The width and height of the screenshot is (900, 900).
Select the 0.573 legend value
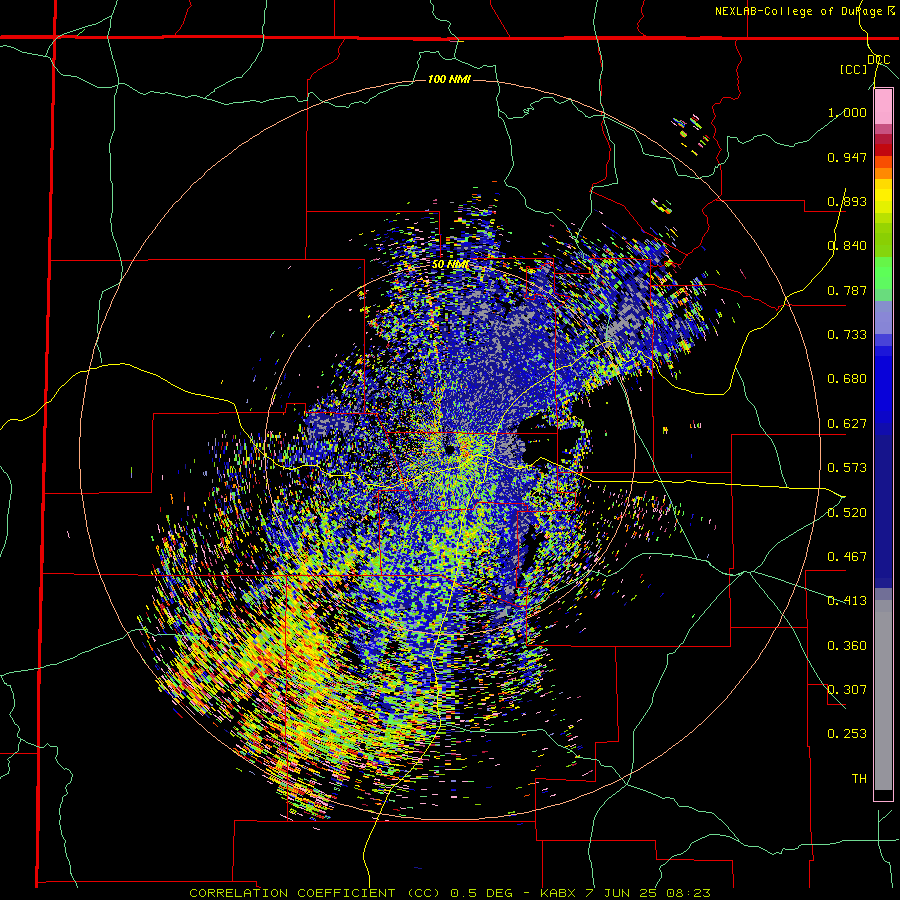coord(847,468)
